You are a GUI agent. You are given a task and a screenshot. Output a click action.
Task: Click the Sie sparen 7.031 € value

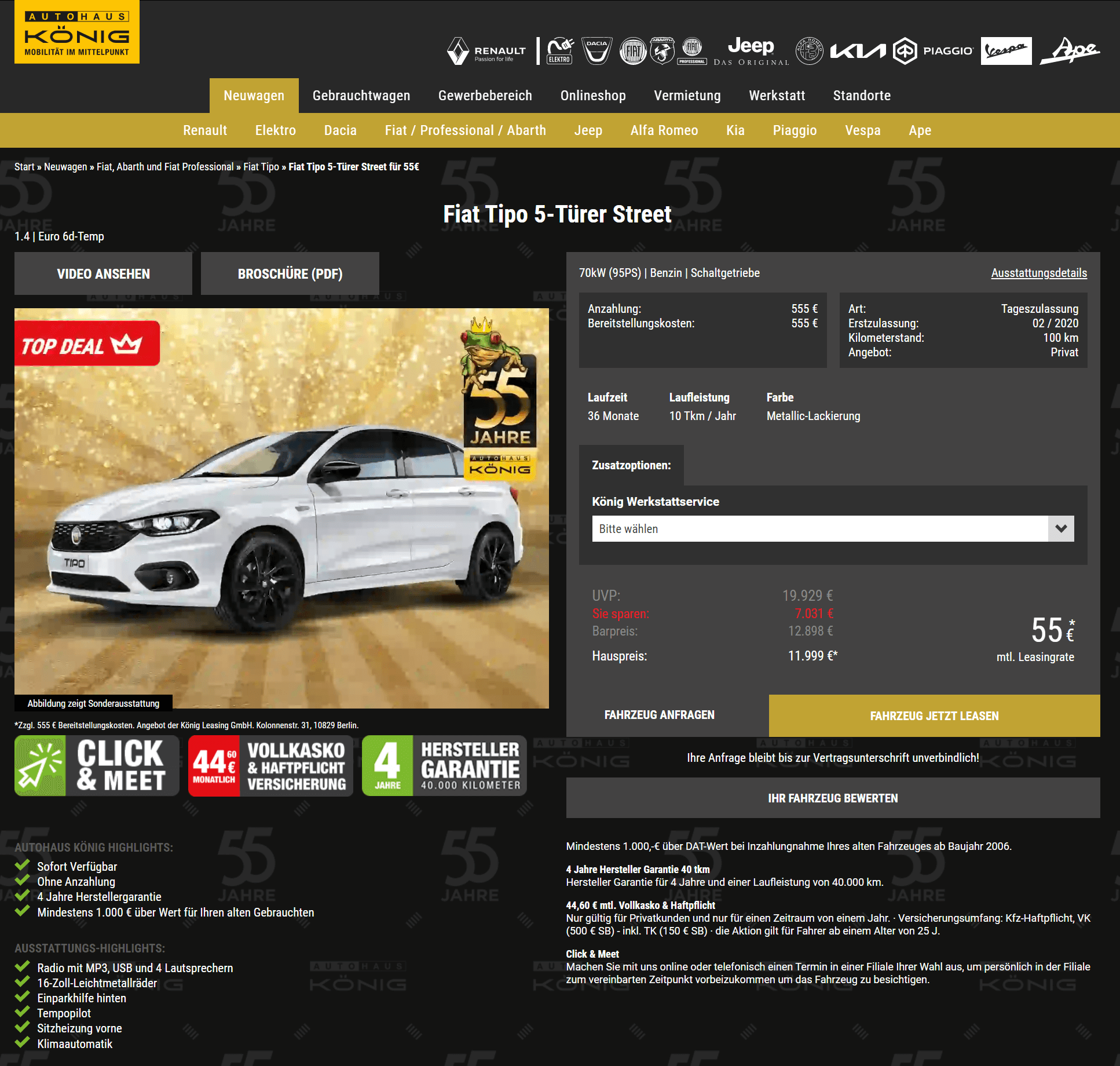point(814,614)
